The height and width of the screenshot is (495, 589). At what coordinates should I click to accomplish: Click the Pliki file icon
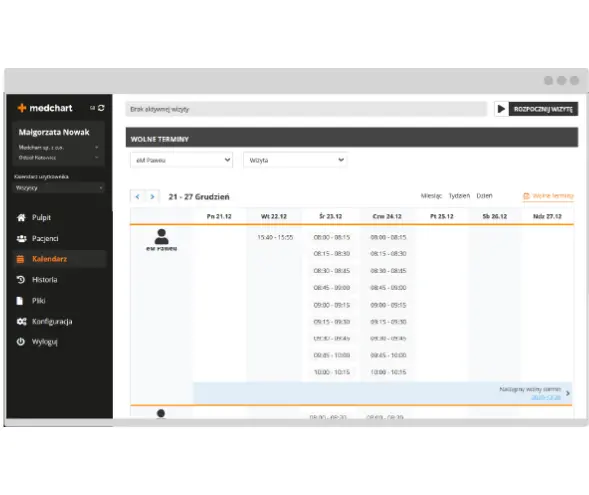tap(20, 300)
